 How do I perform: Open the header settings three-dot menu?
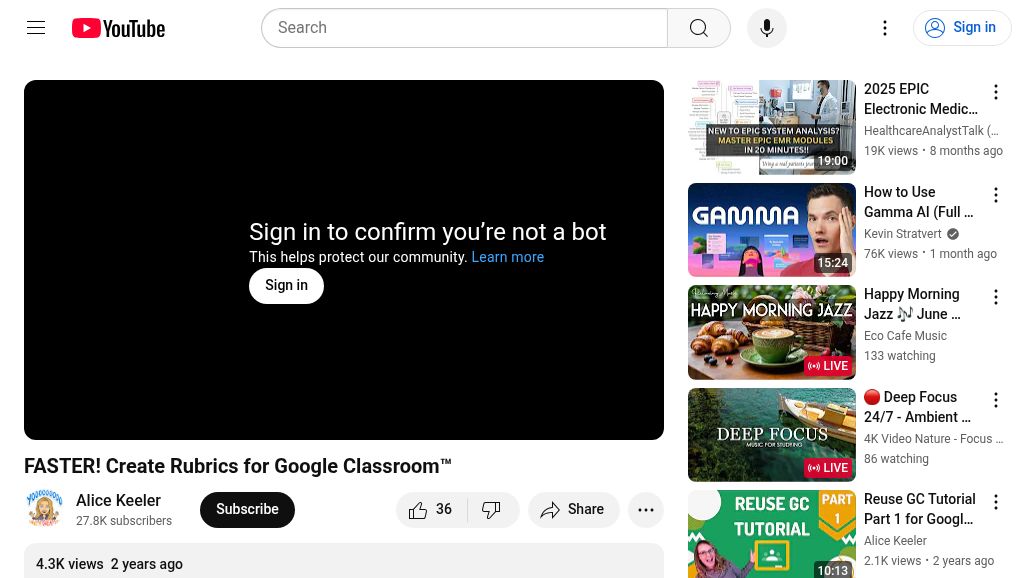(x=884, y=28)
